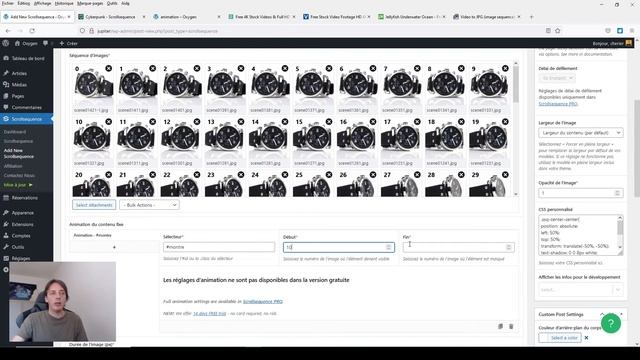Switch to the animation Oxygen browser tab
Image resolution: width=640 pixels, height=360 pixels.
(x=186, y=17)
